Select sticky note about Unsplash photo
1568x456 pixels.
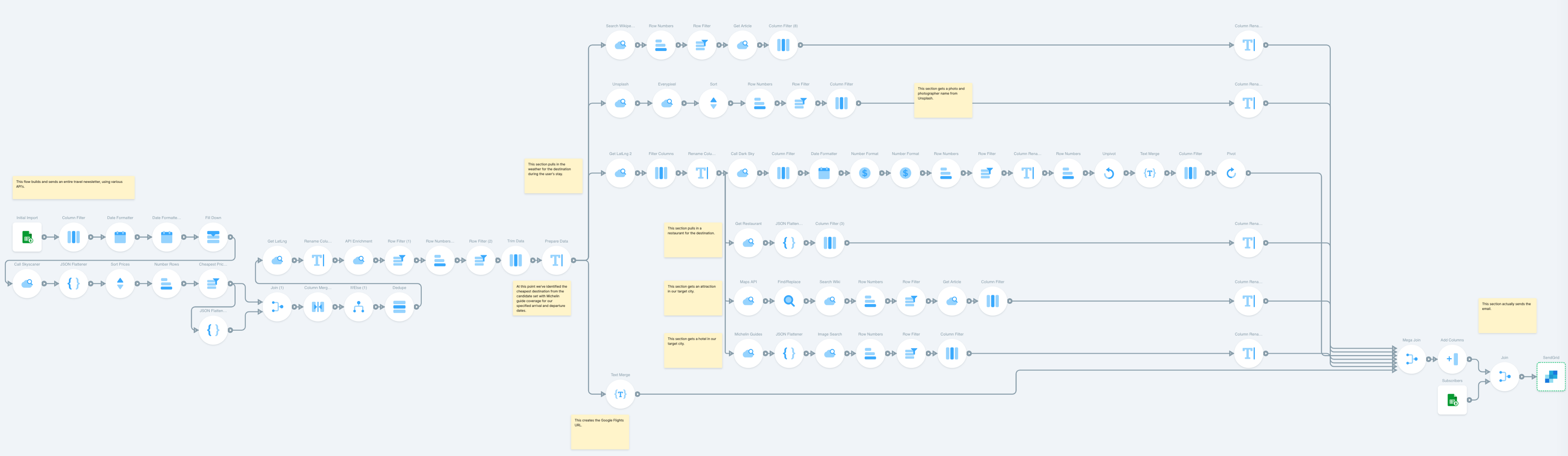coord(943,100)
